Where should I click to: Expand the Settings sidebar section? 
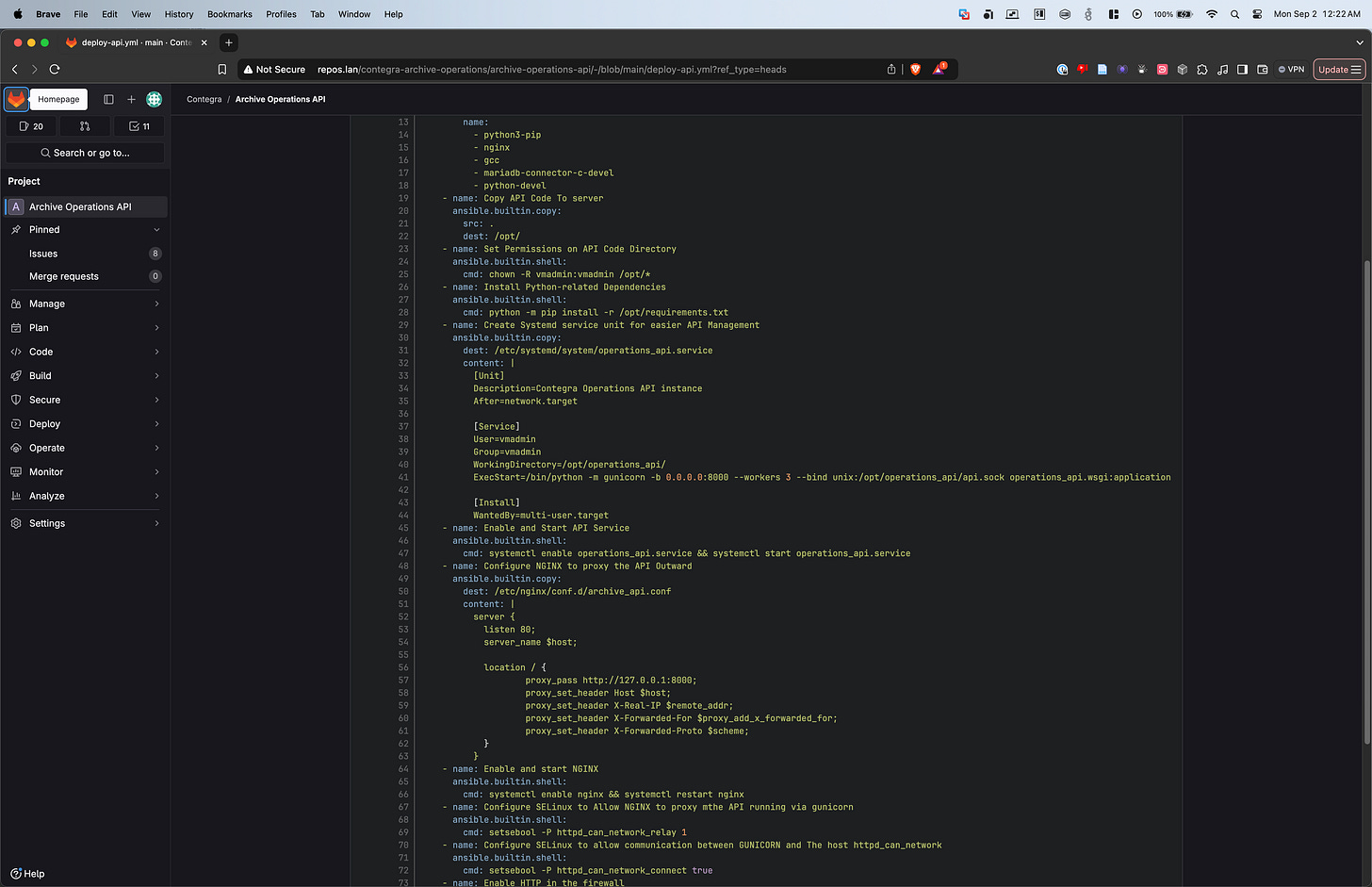(x=84, y=523)
